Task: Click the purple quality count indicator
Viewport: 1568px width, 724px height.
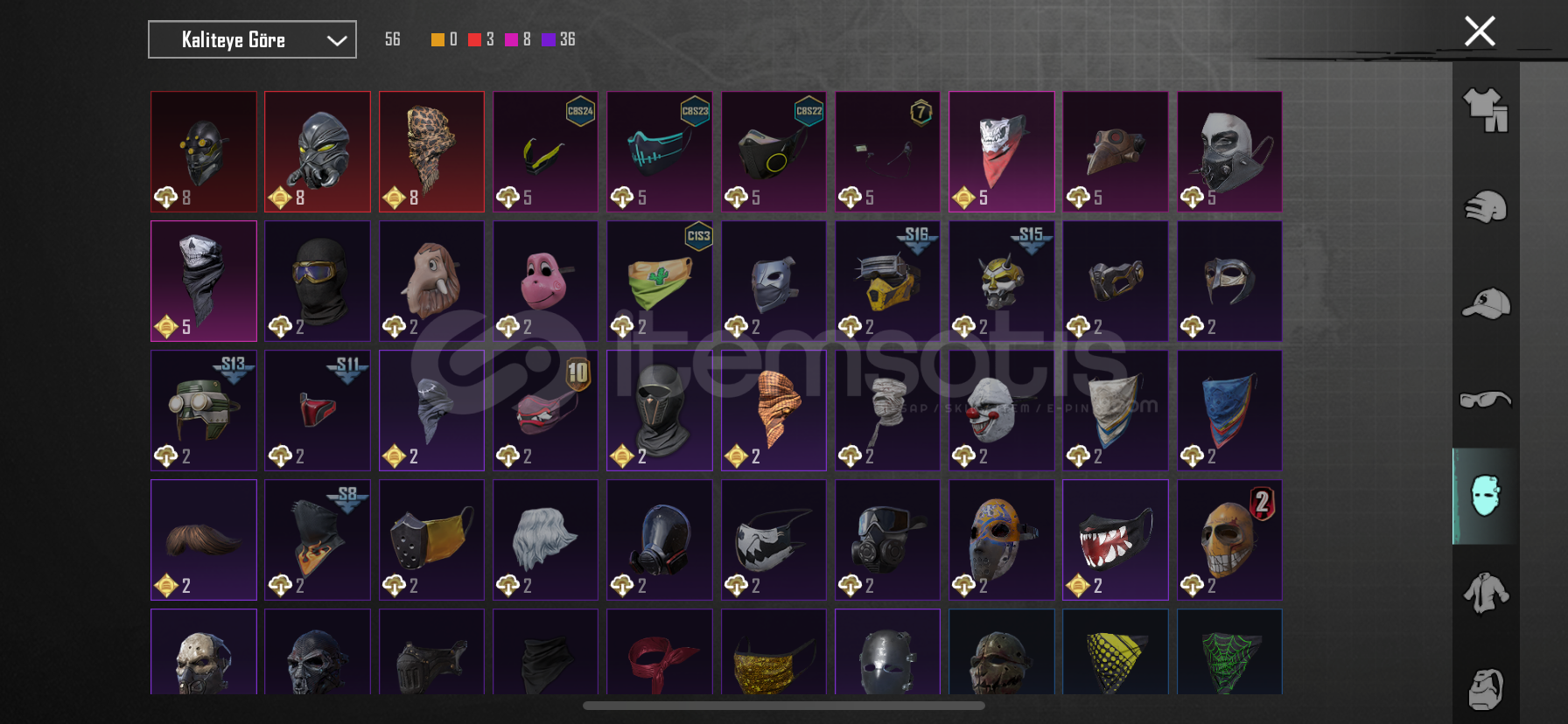Action: point(549,39)
